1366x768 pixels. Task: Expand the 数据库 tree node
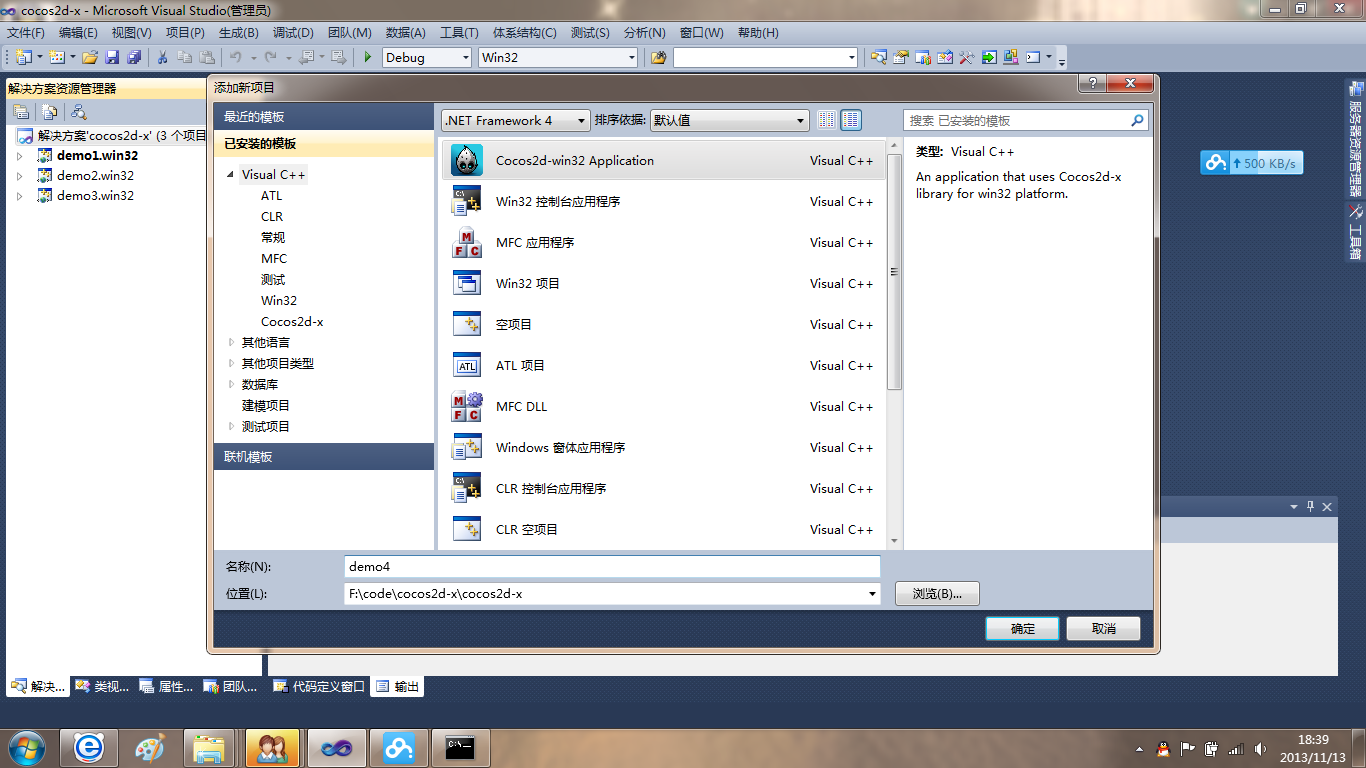(x=232, y=384)
